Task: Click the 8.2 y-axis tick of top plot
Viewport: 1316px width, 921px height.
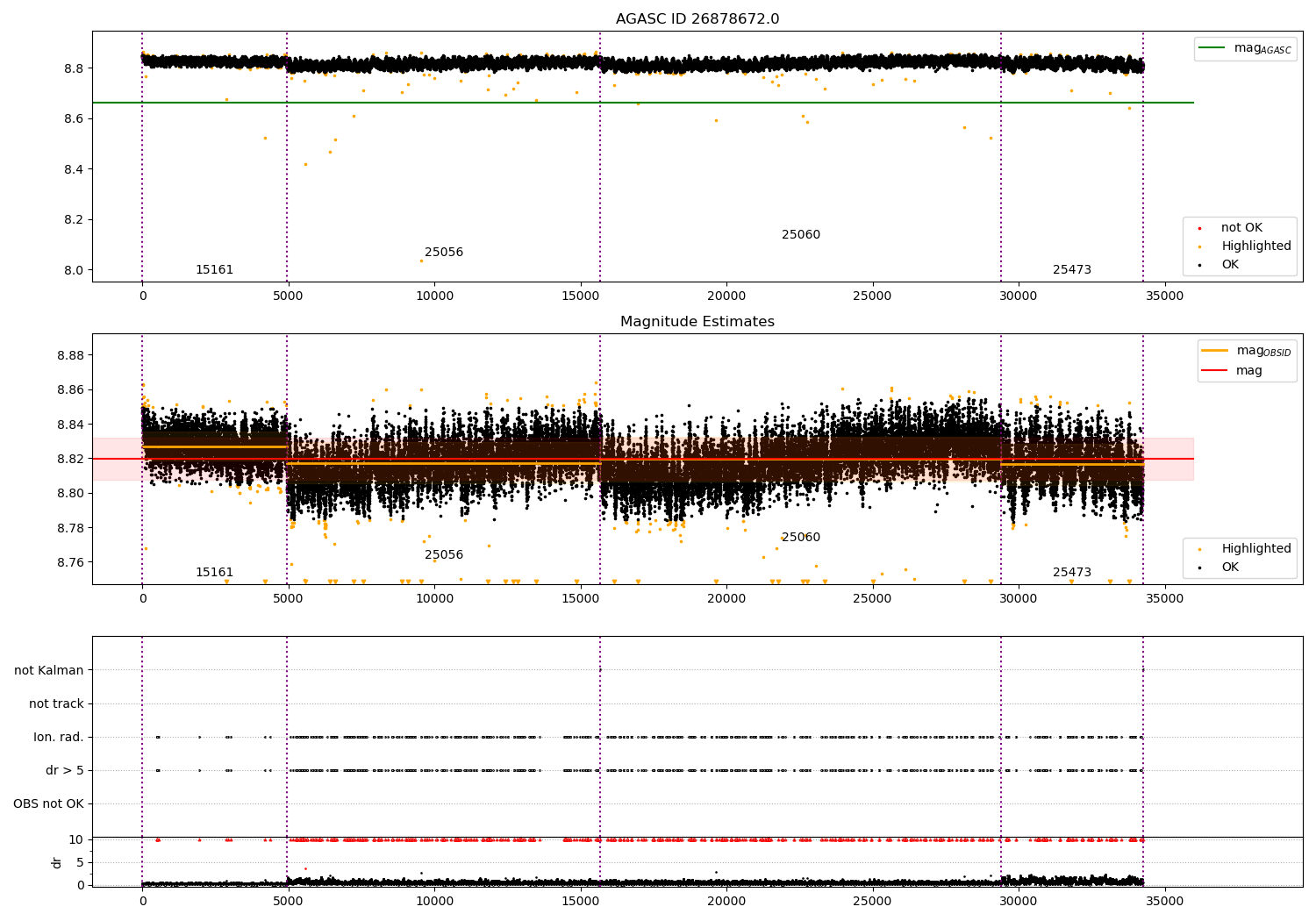Action: [74, 220]
